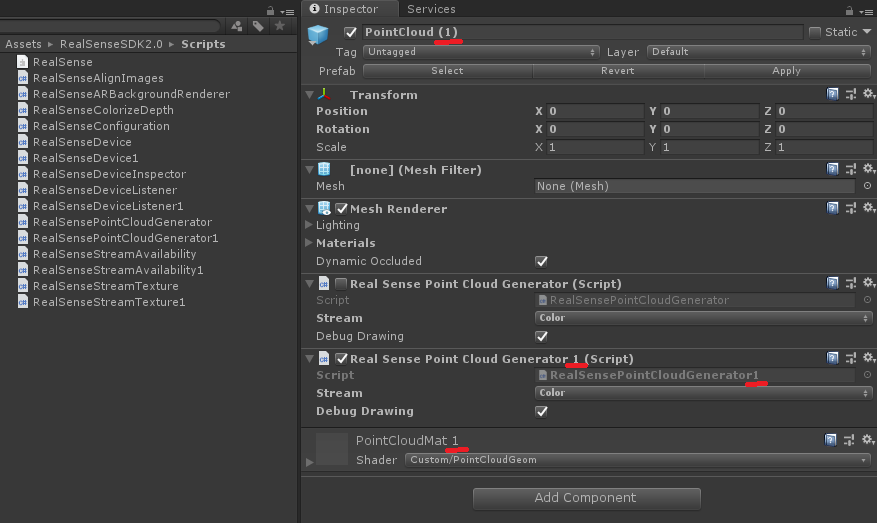Uncheck the Dynamic Occluded checkbox

(541, 261)
